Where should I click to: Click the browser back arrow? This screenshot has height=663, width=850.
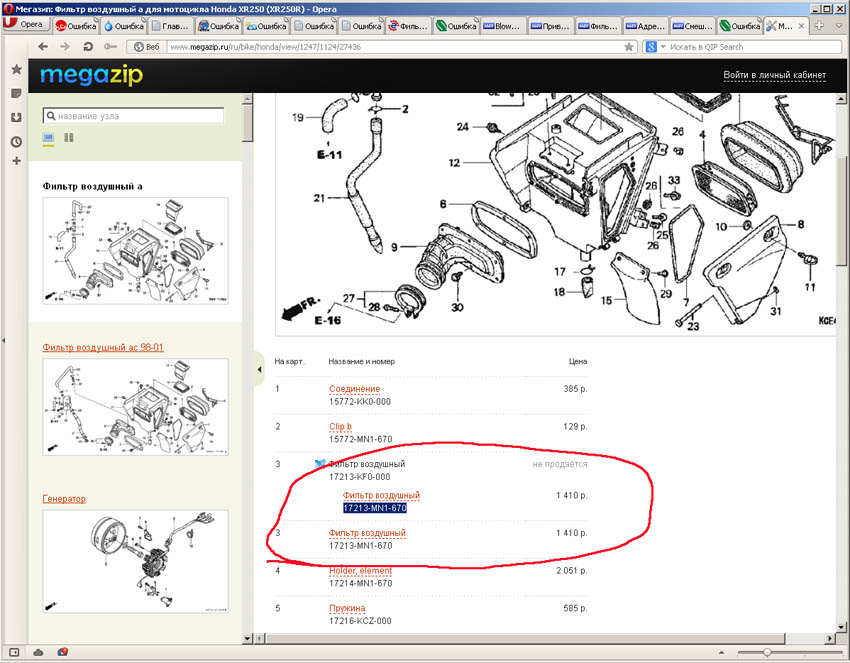pyautogui.click(x=43, y=46)
